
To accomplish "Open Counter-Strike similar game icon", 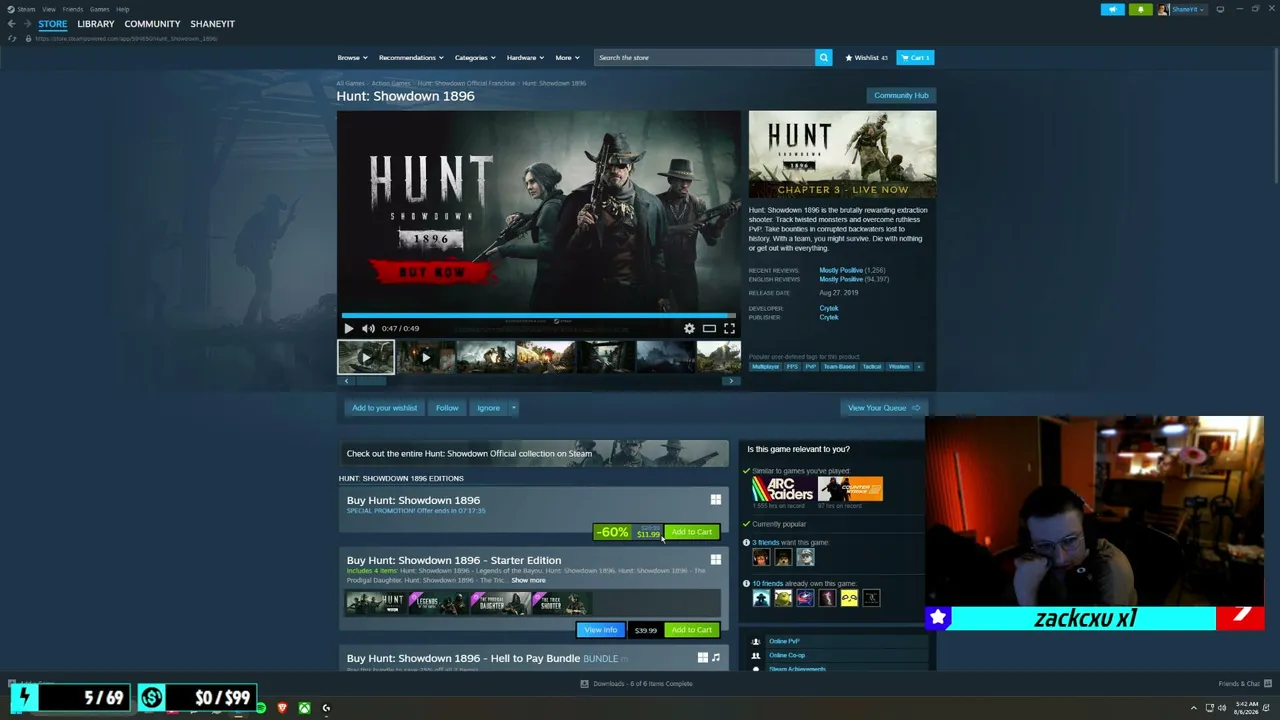I will [x=850, y=489].
